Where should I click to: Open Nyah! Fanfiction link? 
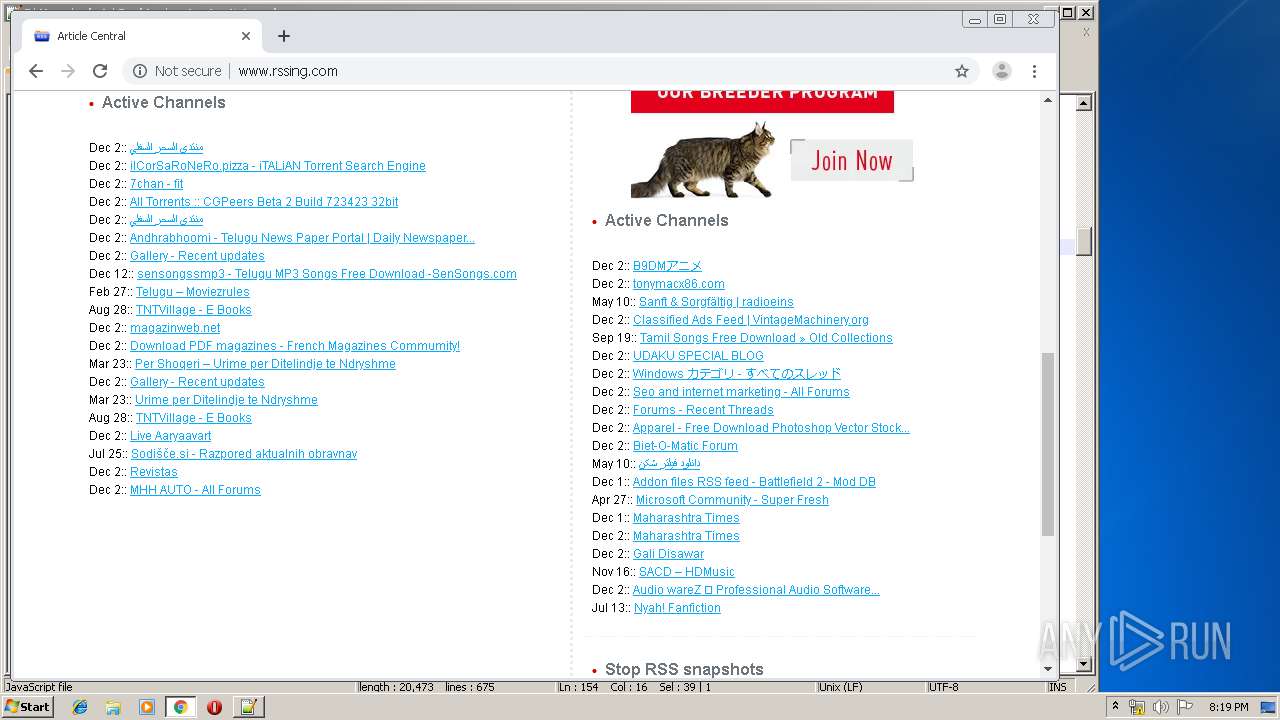coord(677,608)
